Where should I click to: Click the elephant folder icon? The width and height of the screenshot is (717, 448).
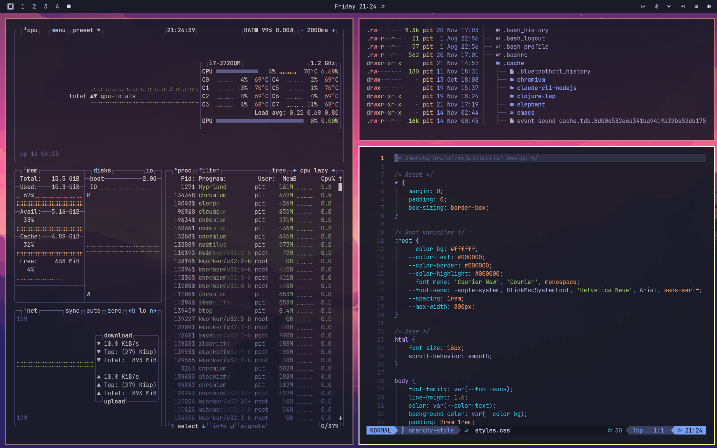click(x=512, y=104)
